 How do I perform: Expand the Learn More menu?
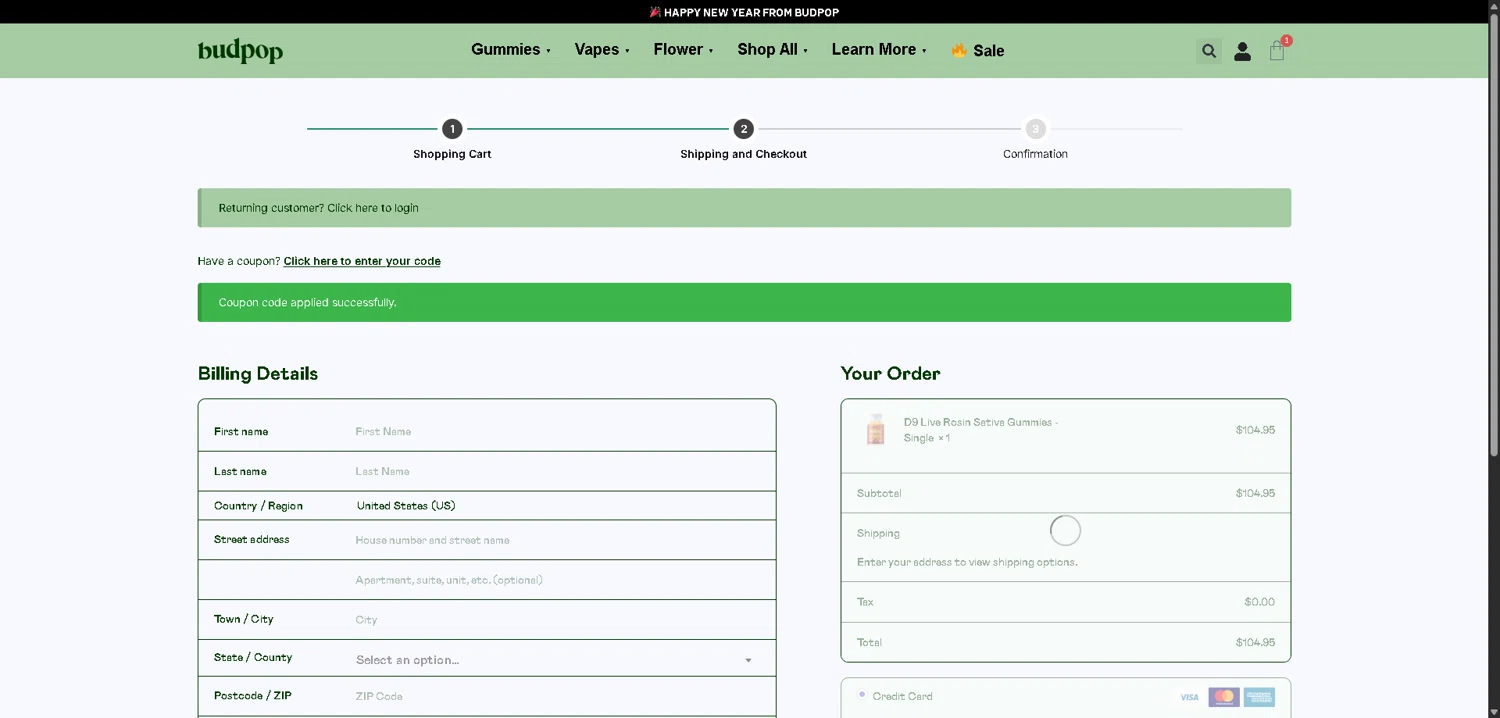click(879, 50)
